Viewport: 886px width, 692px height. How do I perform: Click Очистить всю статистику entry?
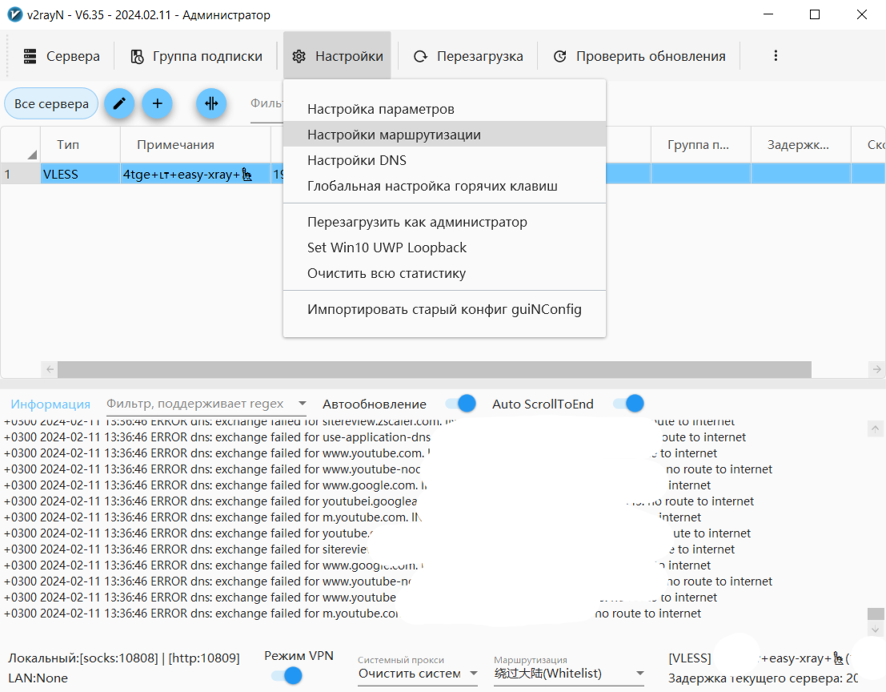386,273
